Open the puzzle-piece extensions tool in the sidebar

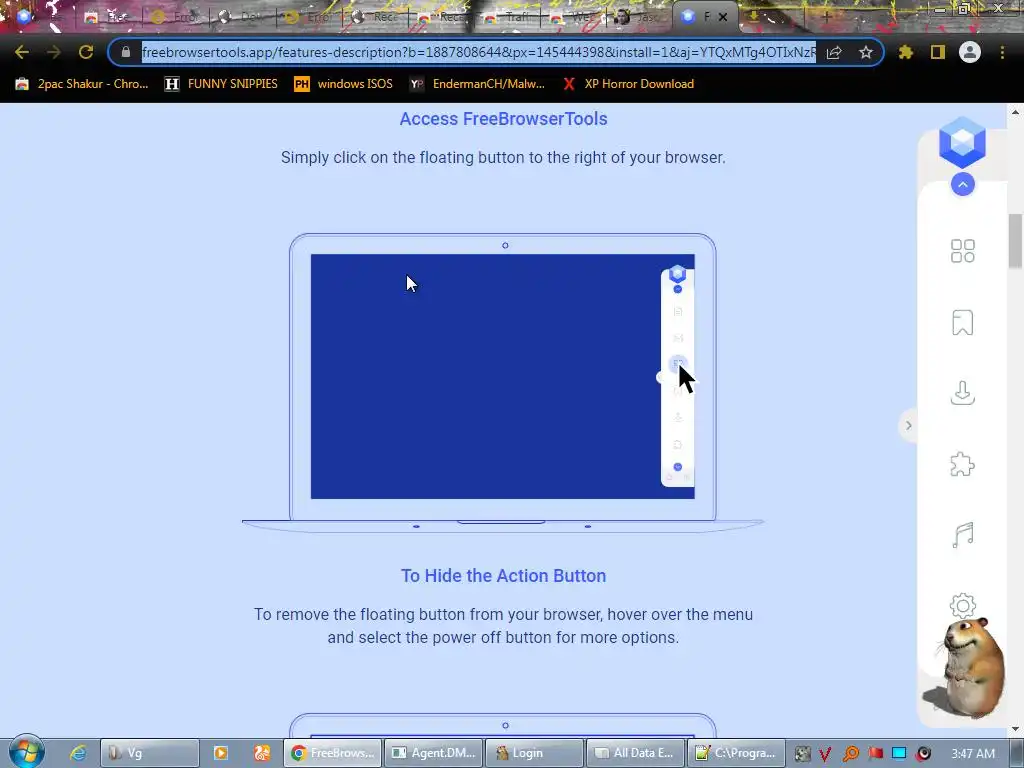(x=963, y=464)
